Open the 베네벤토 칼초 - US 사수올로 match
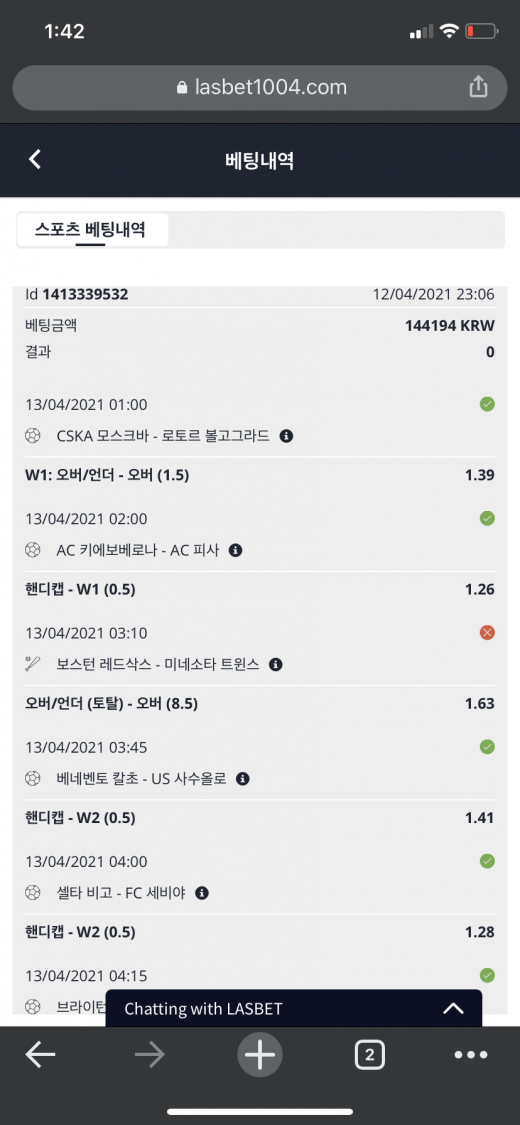This screenshot has width=520, height=1125. (141, 778)
